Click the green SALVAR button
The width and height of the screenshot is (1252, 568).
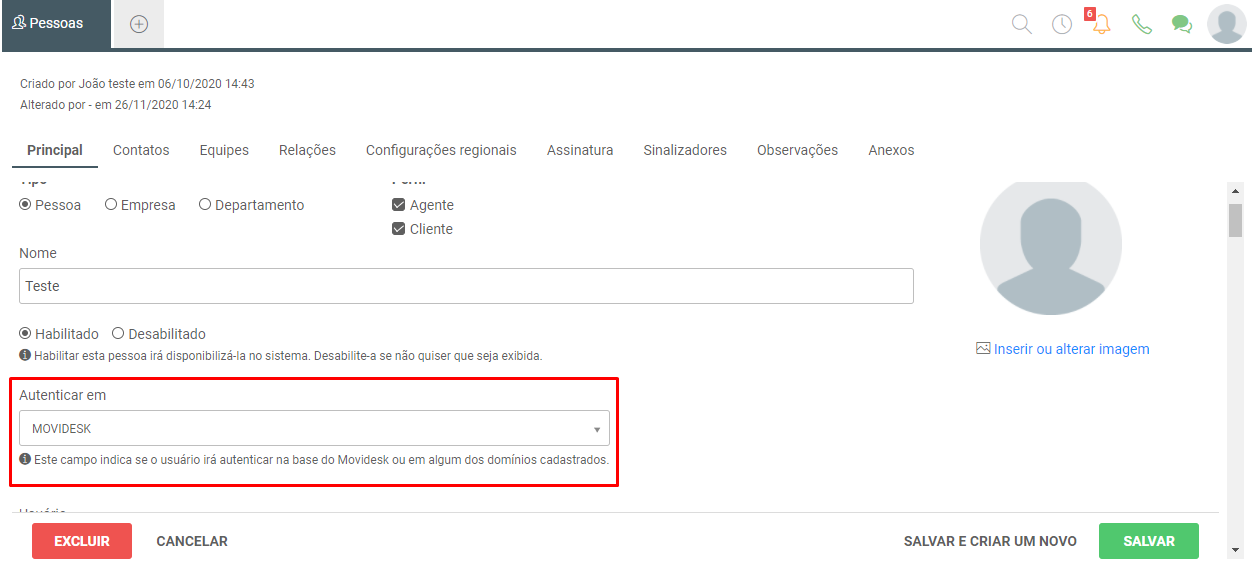[x=1149, y=541]
